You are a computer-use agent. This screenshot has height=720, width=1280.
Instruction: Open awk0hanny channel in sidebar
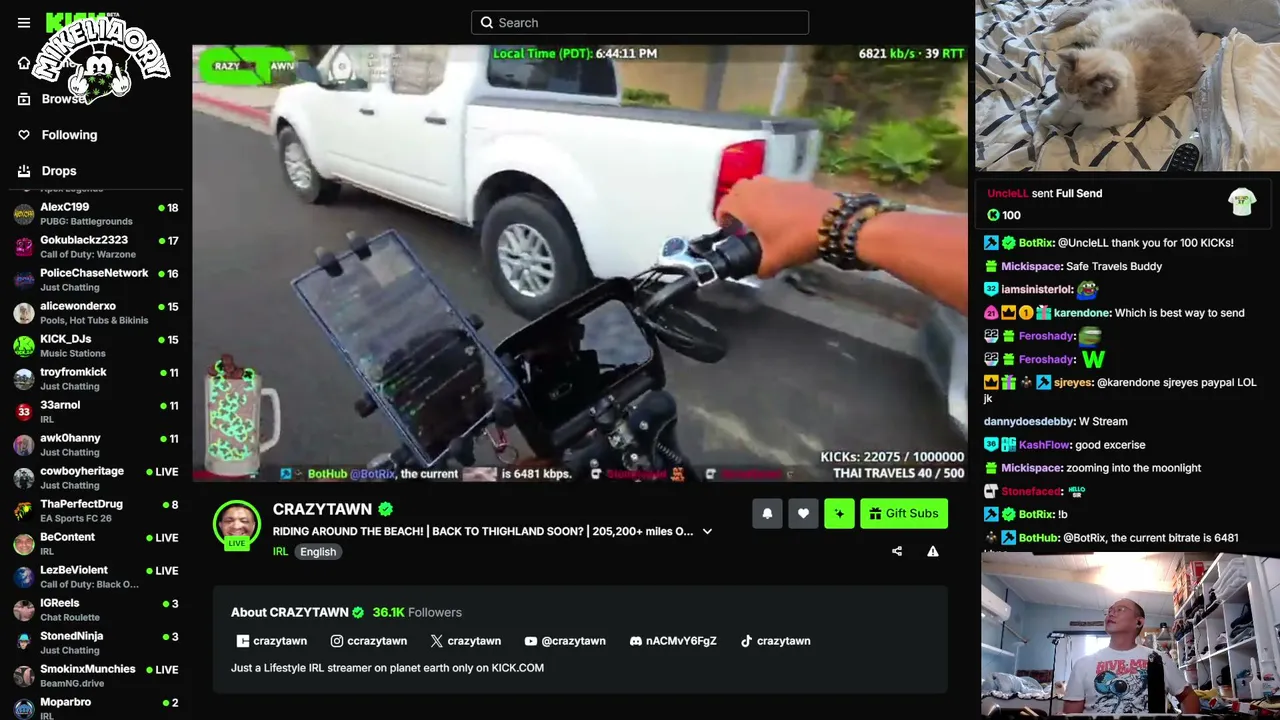click(x=96, y=445)
